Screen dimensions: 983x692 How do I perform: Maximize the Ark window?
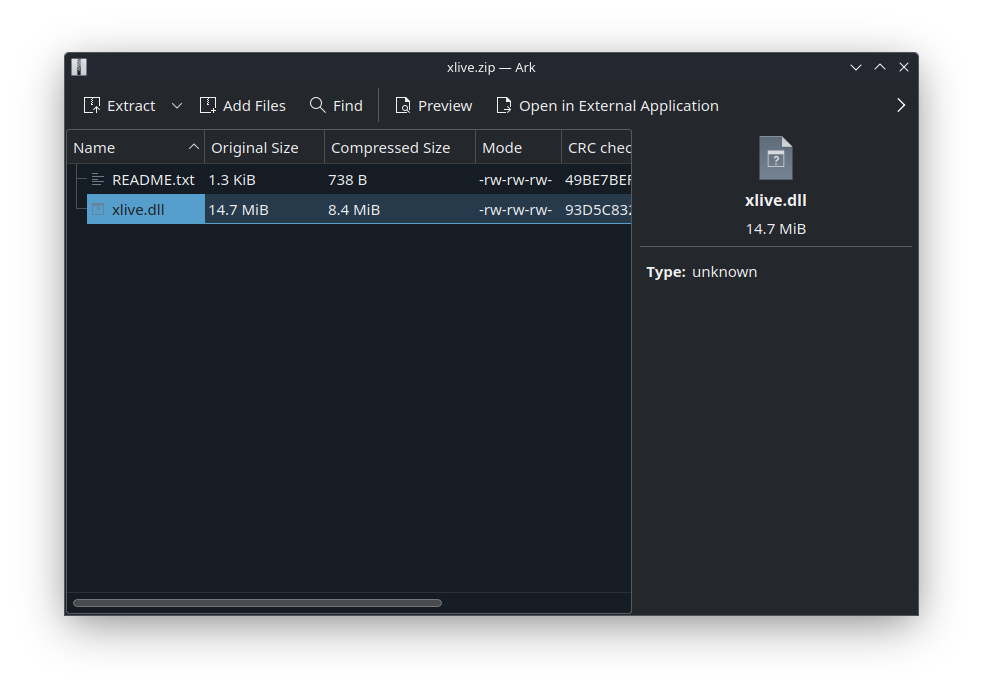(880, 67)
